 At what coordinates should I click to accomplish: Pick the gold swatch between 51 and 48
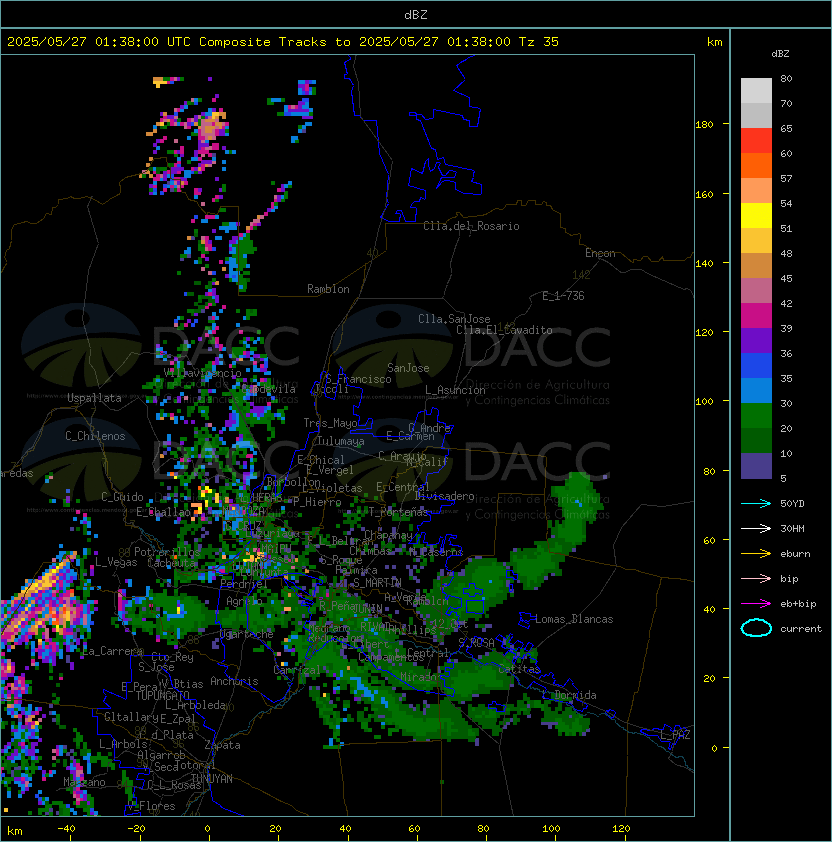point(756,241)
